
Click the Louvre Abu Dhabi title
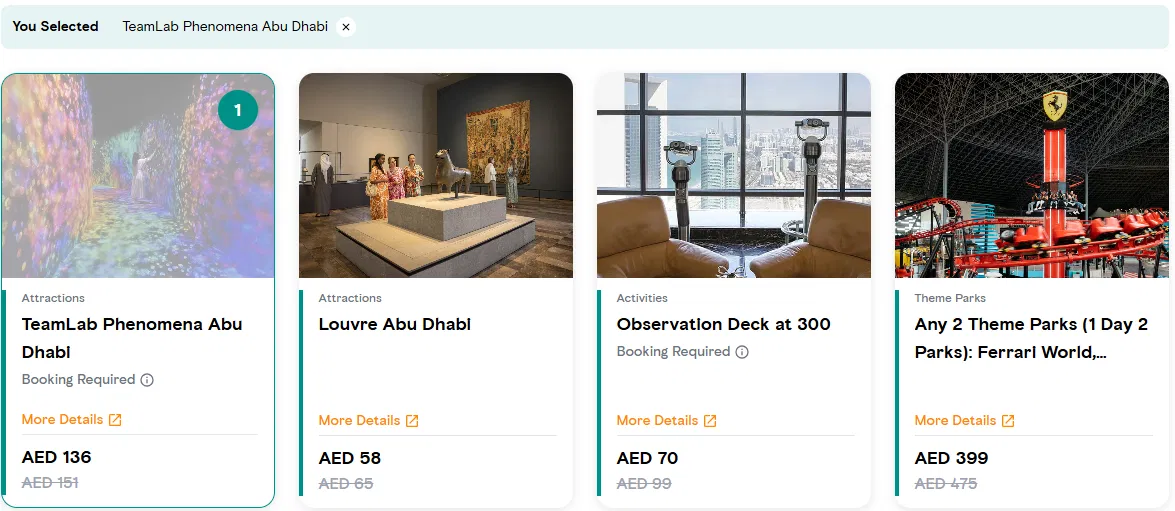point(394,324)
